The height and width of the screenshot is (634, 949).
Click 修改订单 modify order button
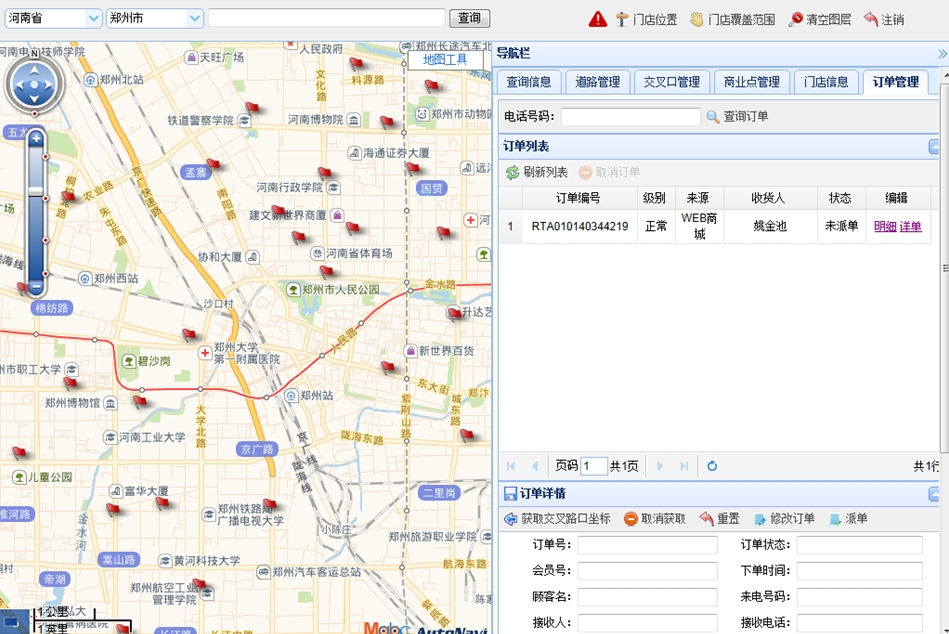pyautogui.click(x=784, y=518)
